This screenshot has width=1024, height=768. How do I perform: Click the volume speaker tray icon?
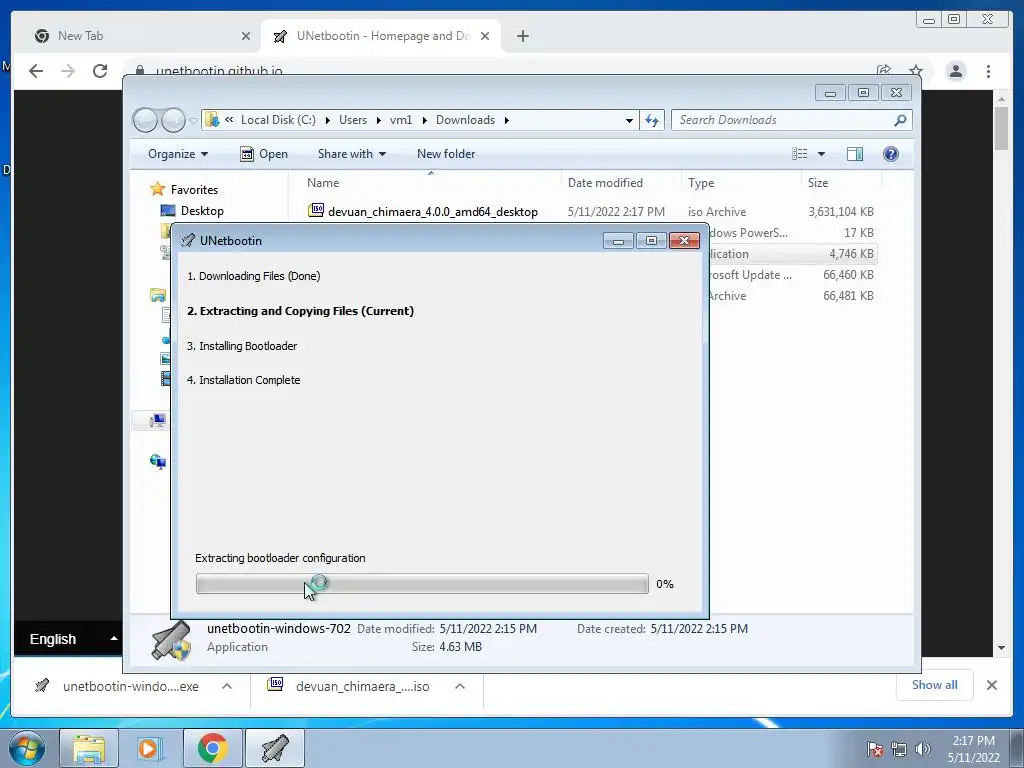tap(923, 749)
